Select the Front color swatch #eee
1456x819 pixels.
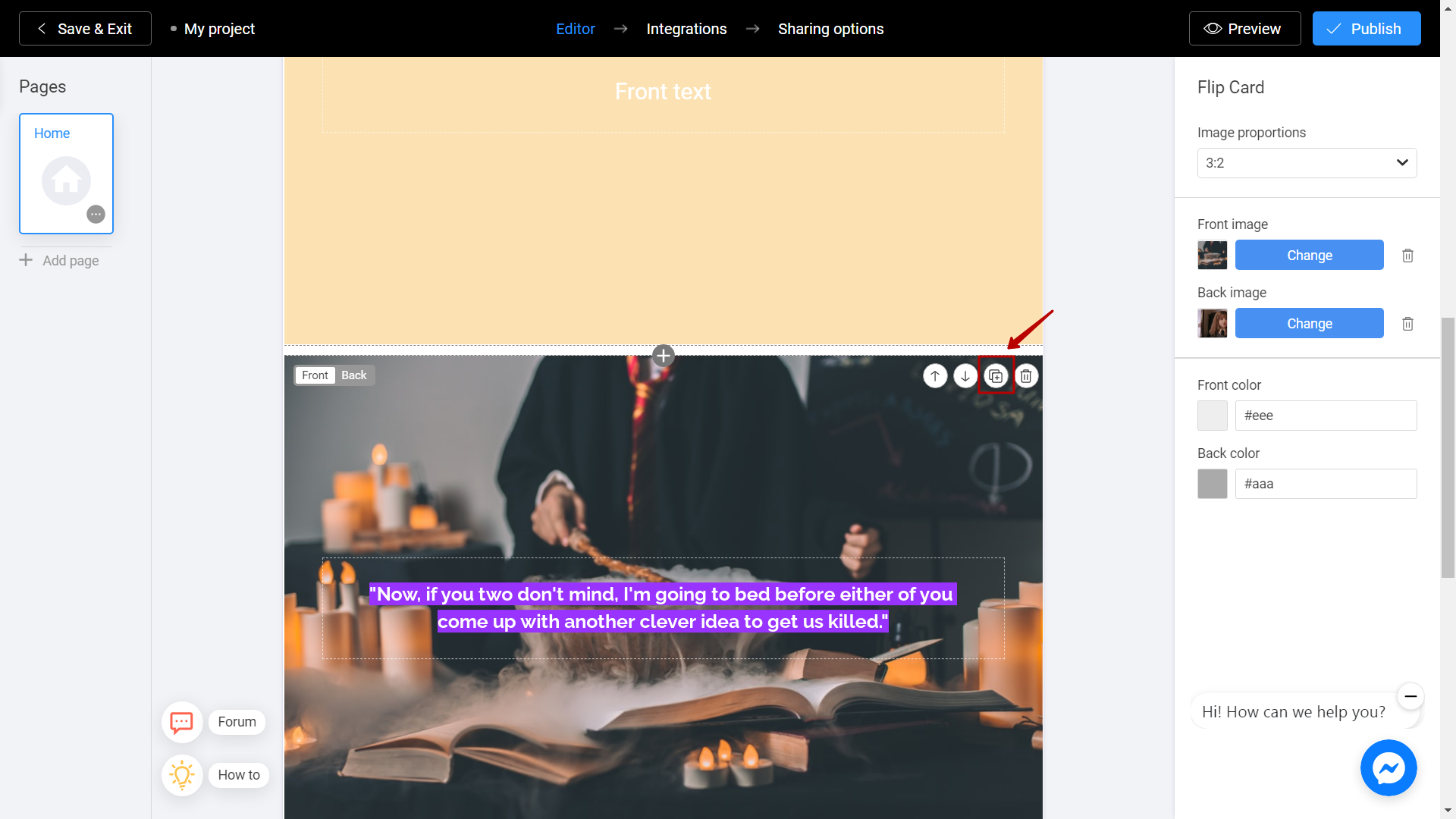click(x=1213, y=415)
